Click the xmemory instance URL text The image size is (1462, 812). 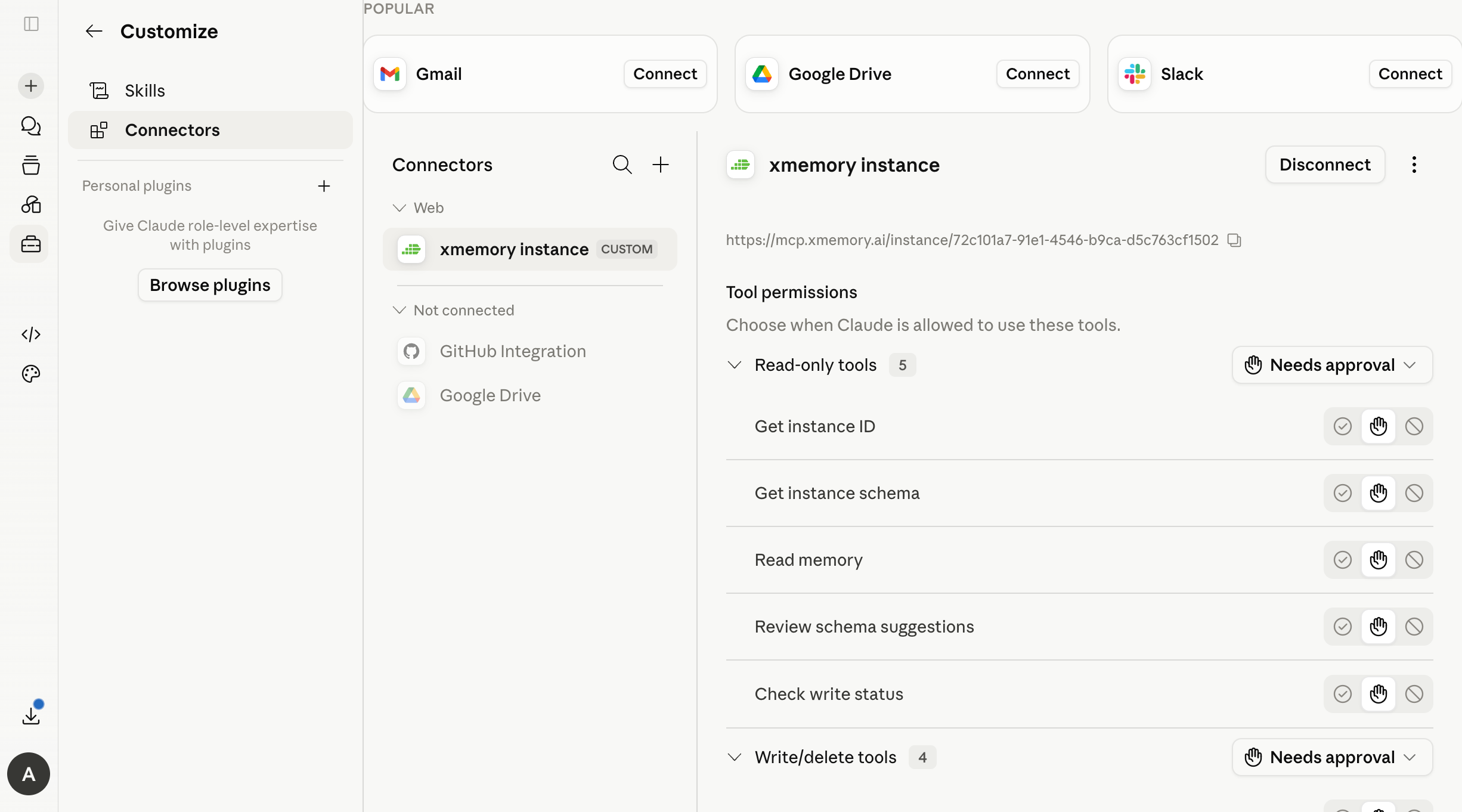972,240
